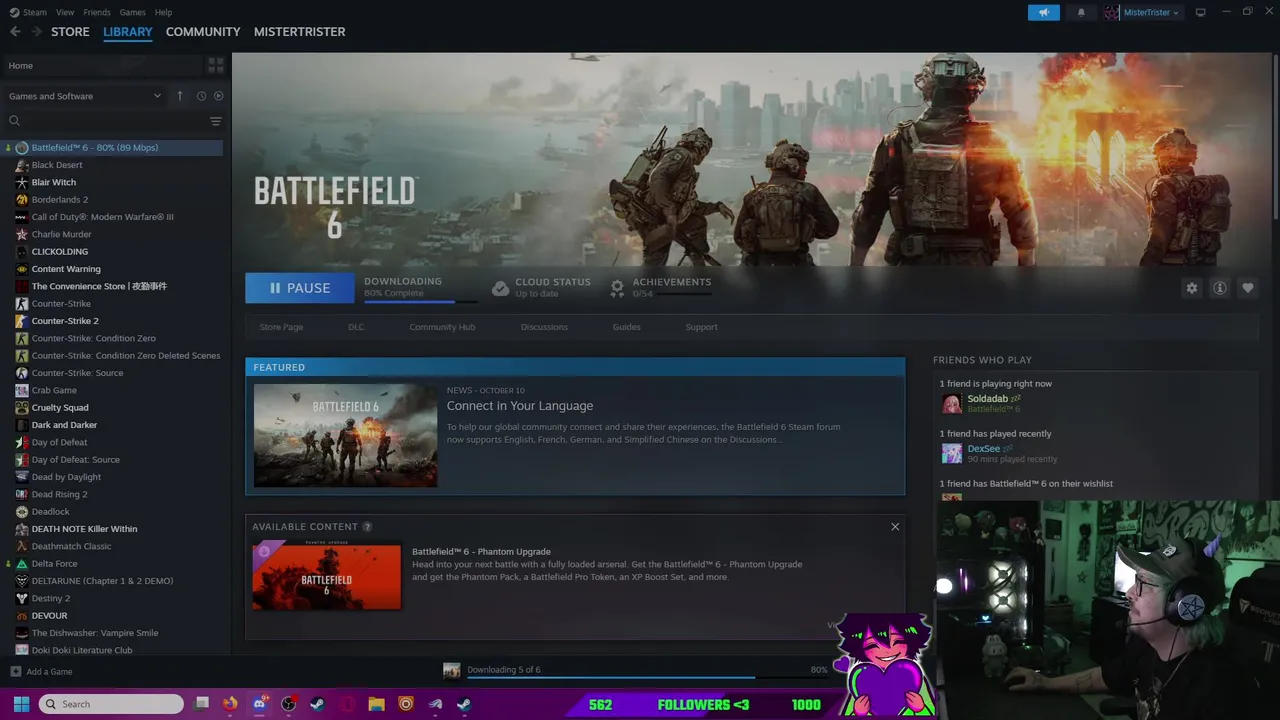Open OBS Studio from the taskbar
Image resolution: width=1280 pixels, height=720 pixels.
point(289,704)
